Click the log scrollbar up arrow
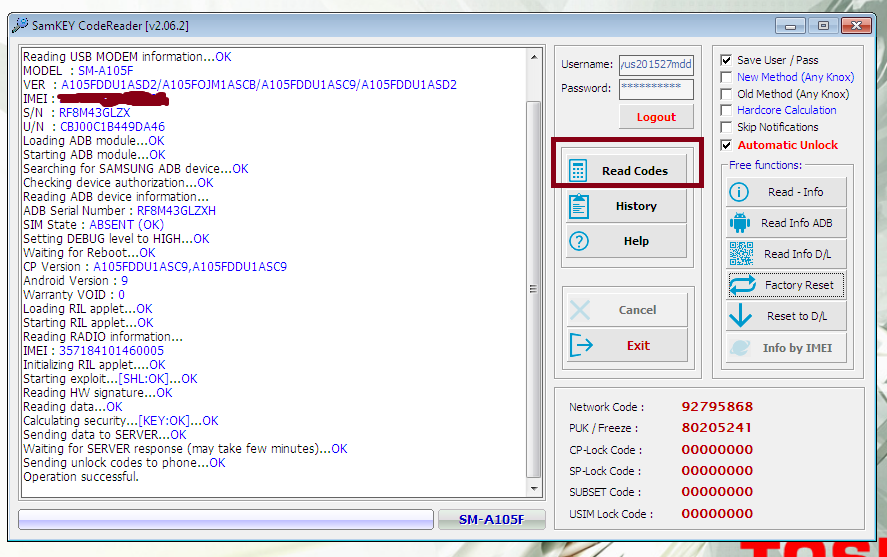The height and width of the screenshot is (557, 887). point(533,57)
